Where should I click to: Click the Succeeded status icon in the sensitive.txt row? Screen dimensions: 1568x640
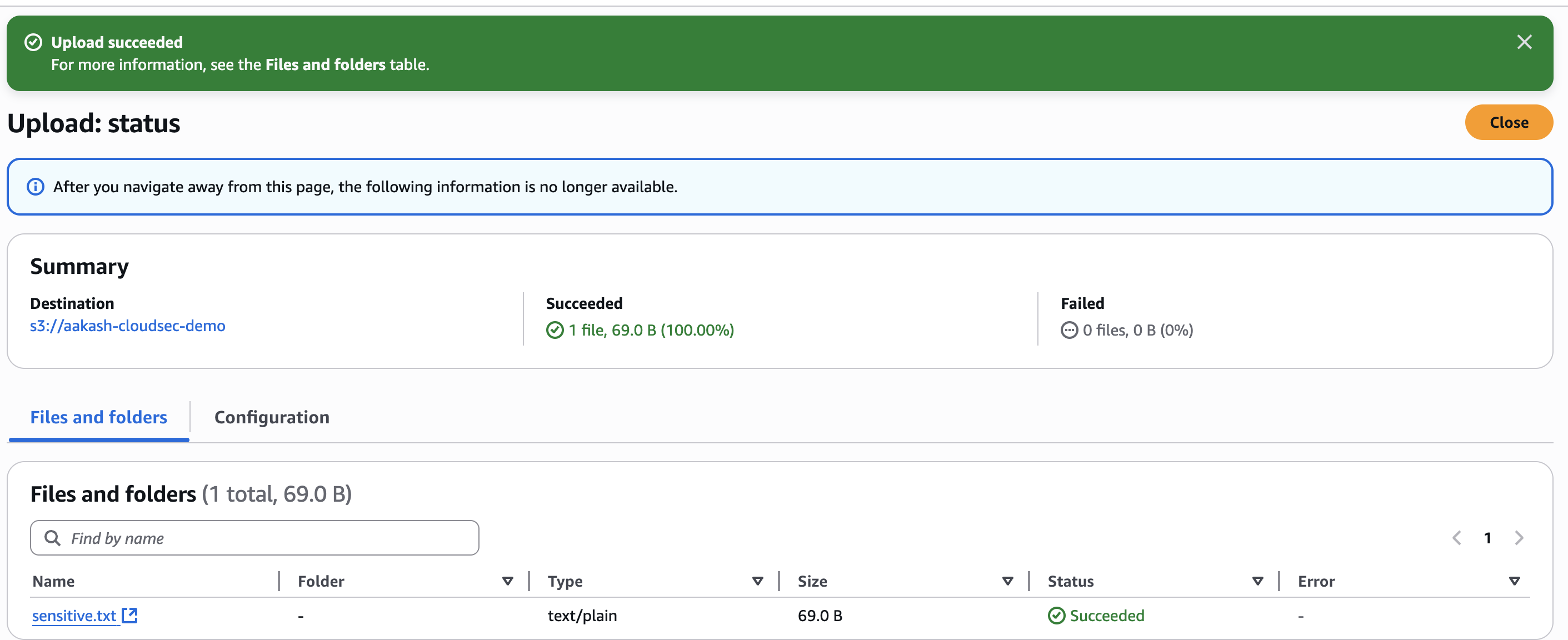point(1056,616)
